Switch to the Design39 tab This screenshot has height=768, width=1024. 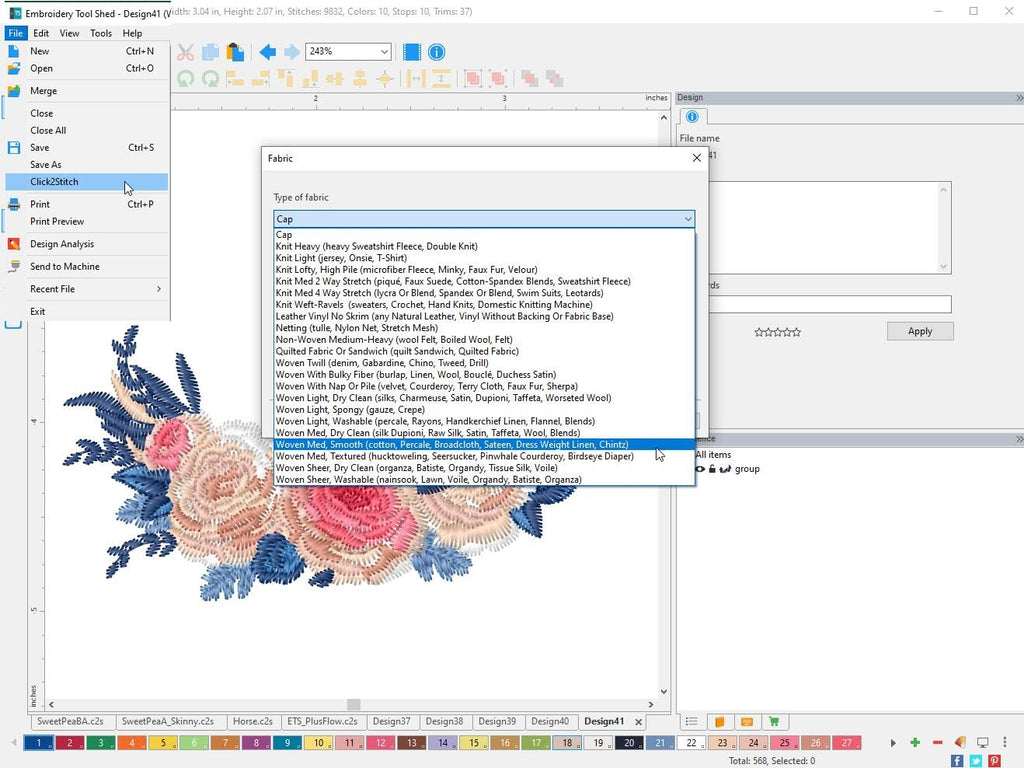tap(497, 722)
